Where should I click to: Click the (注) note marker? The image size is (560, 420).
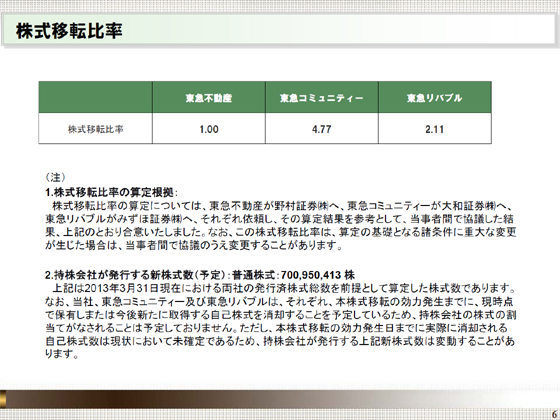55,177
